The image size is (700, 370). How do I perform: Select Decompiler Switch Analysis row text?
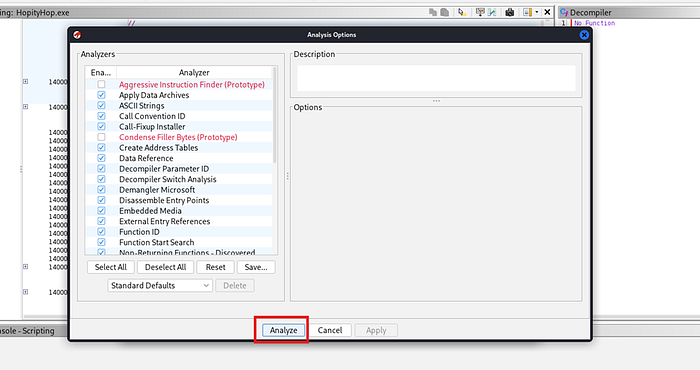click(167, 179)
